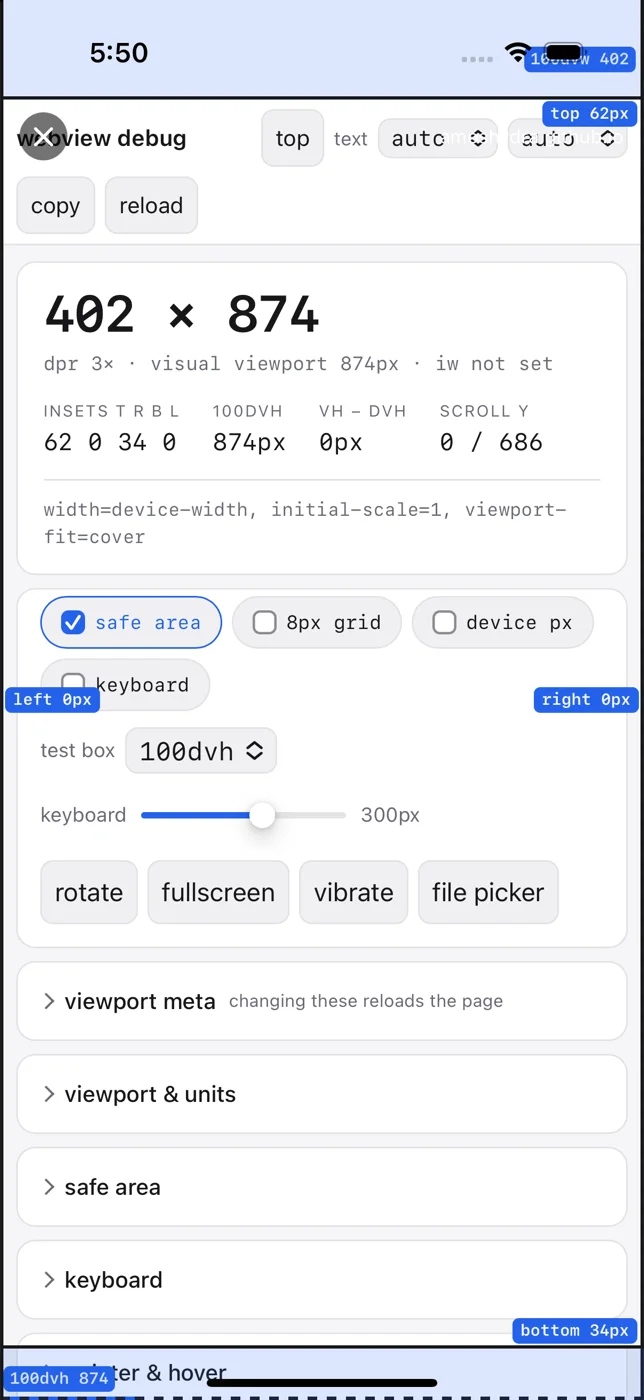Expand the viewport meta section
This screenshot has height=1400, width=644.
(322, 1001)
